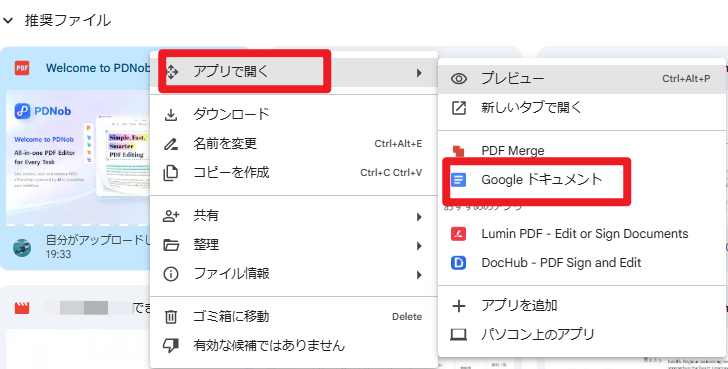Select 有効な候補ではありません entry
This screenshot has width=728, height=369.
294,346
